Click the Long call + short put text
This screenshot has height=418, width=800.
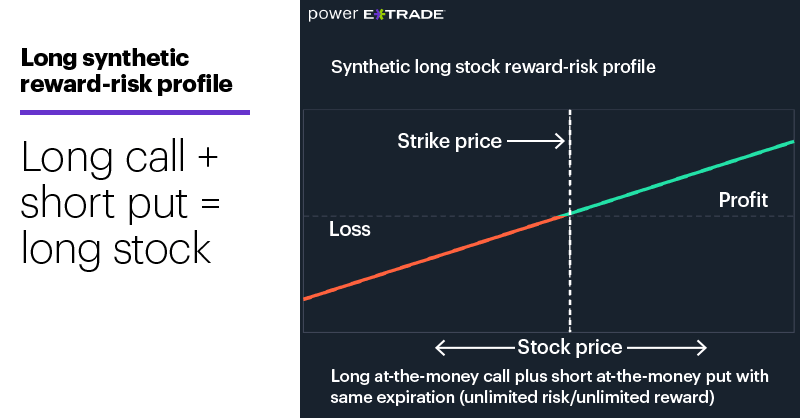point(120,180)
